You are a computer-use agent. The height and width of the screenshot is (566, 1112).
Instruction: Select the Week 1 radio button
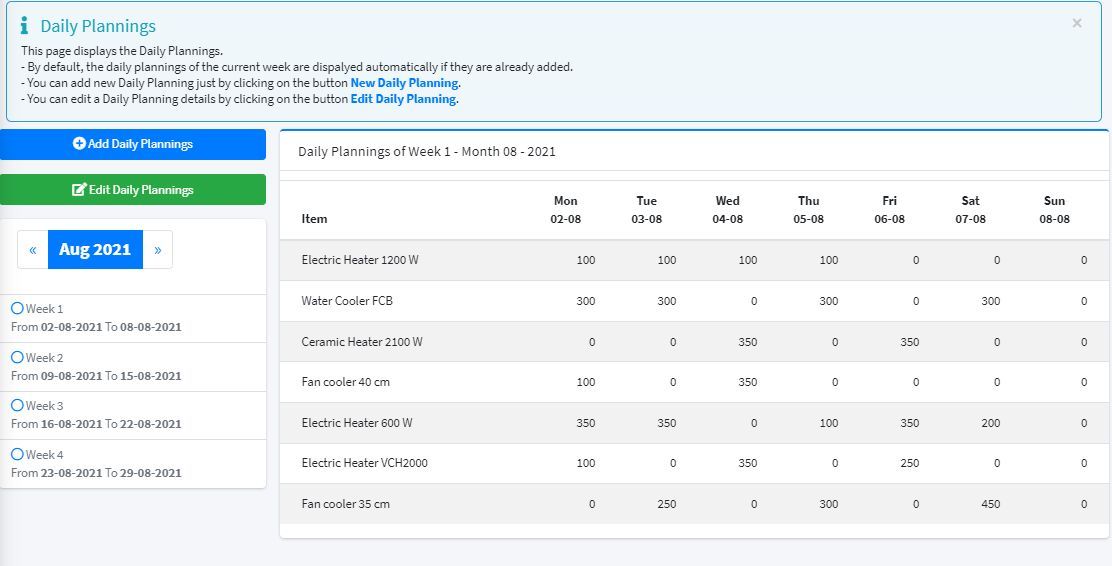tap(17, 309)
